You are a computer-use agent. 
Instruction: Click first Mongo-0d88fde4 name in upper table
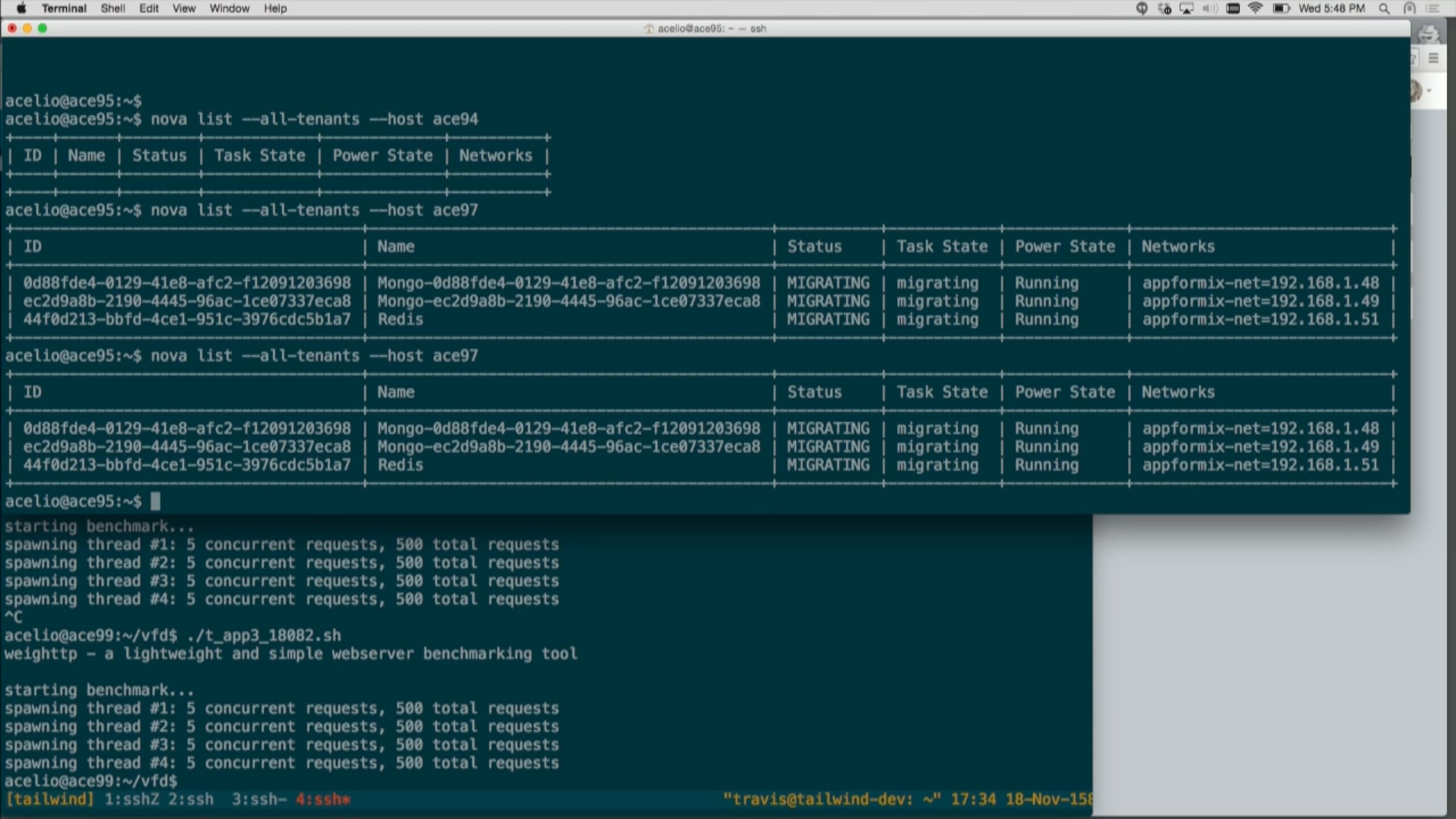pos(568,283)
